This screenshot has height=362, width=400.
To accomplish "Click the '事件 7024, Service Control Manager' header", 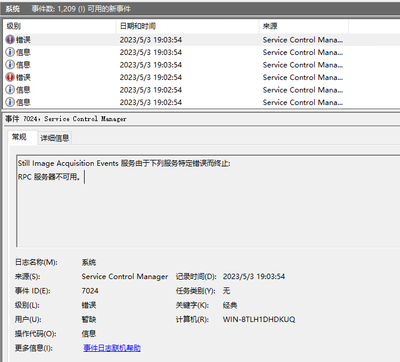I will click(x=66, y=119).
